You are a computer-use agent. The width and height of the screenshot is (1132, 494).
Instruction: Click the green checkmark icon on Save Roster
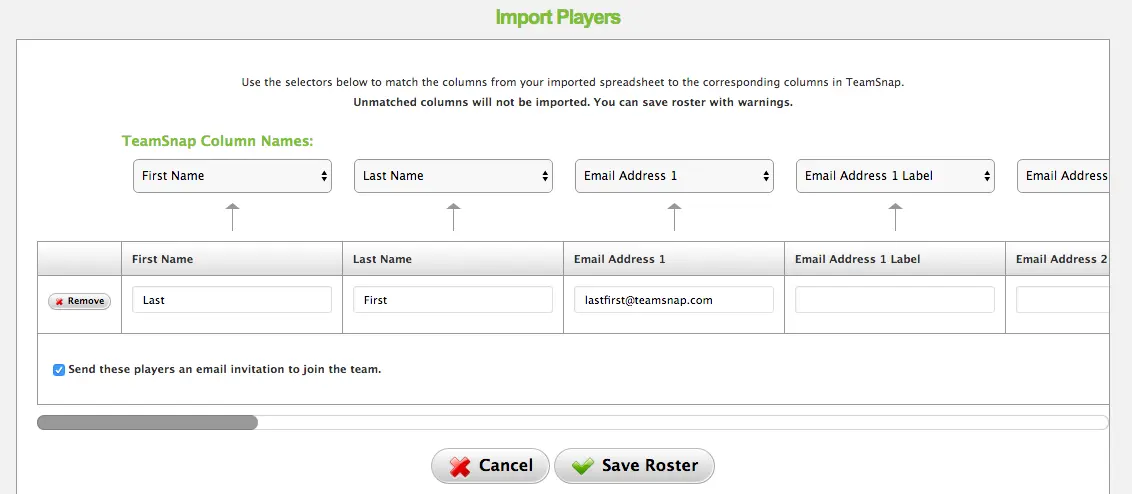click(x=583, y=467)
